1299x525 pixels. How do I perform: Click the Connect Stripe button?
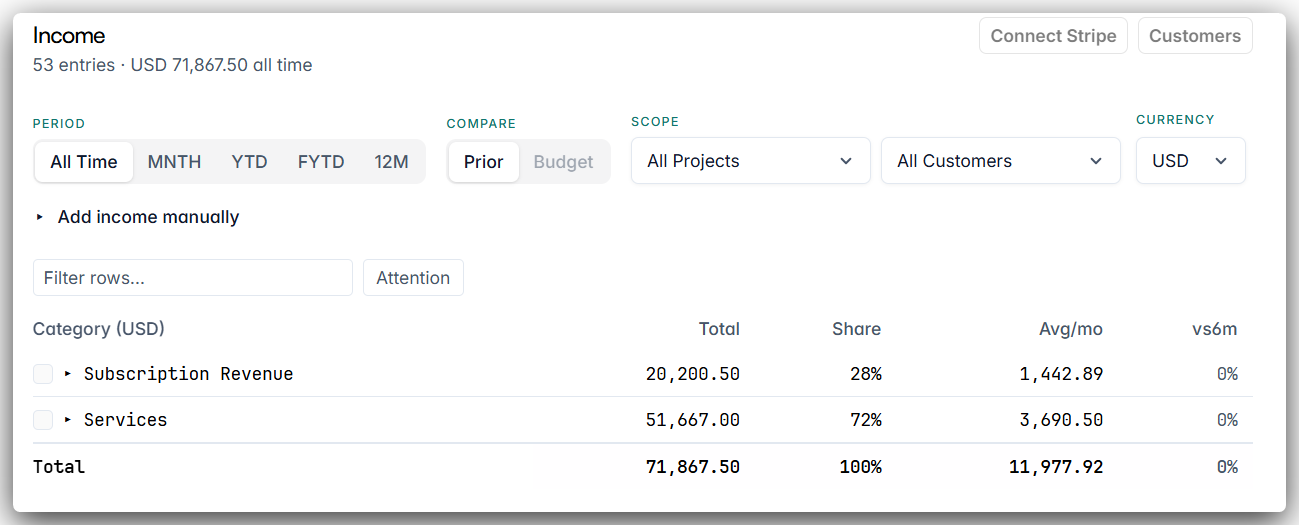[1054, 36]
